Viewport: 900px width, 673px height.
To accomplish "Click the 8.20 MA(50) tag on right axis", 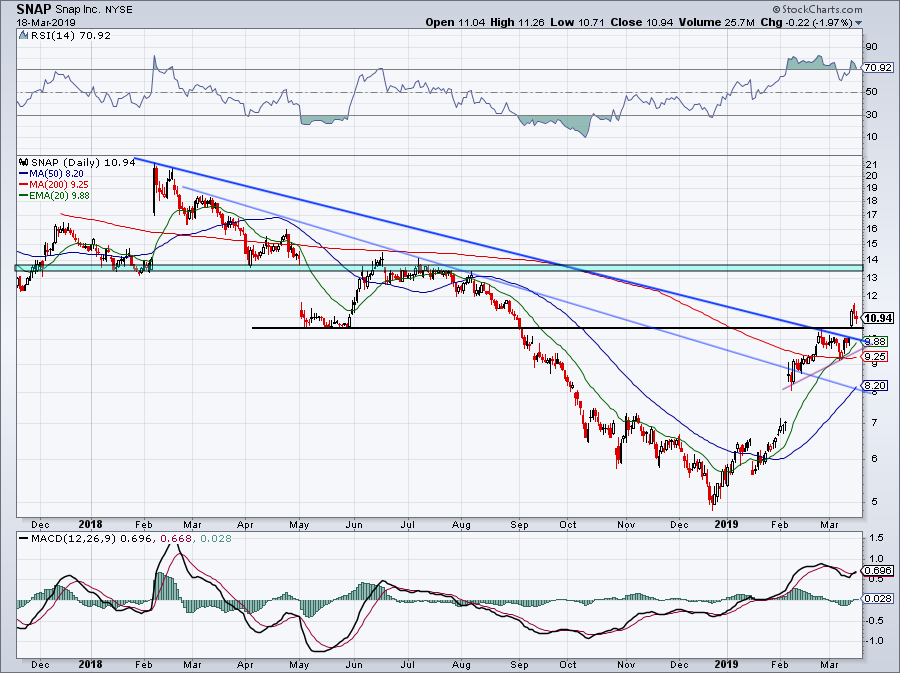I will [x=876, y=385].
